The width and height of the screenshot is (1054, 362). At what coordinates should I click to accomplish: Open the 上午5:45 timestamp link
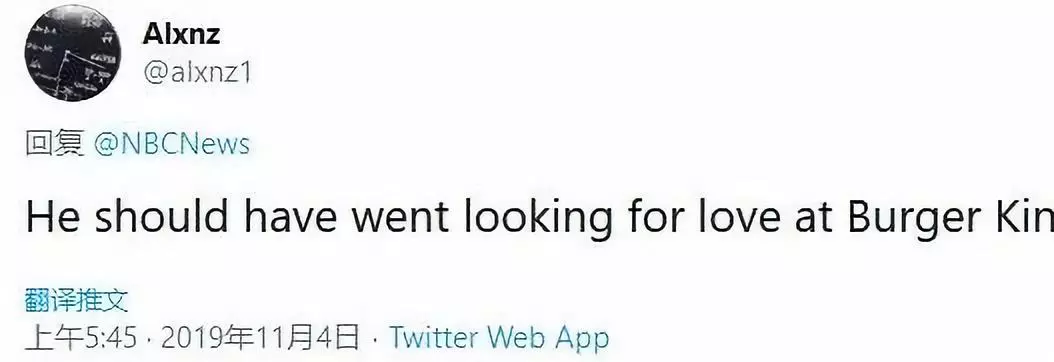click(x=81, y=337)
